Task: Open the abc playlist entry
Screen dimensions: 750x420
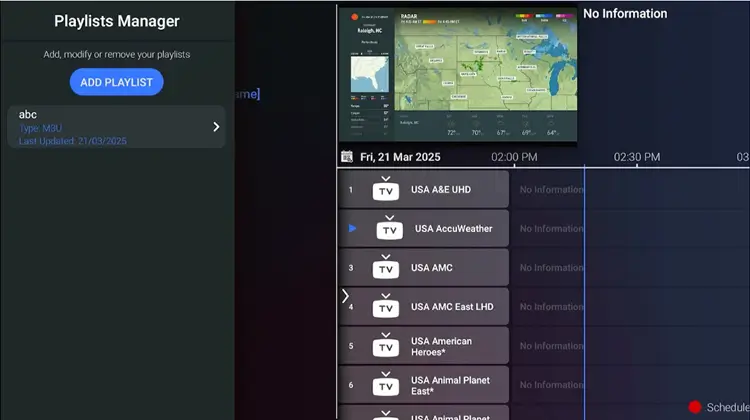Action: click(116, 127)
